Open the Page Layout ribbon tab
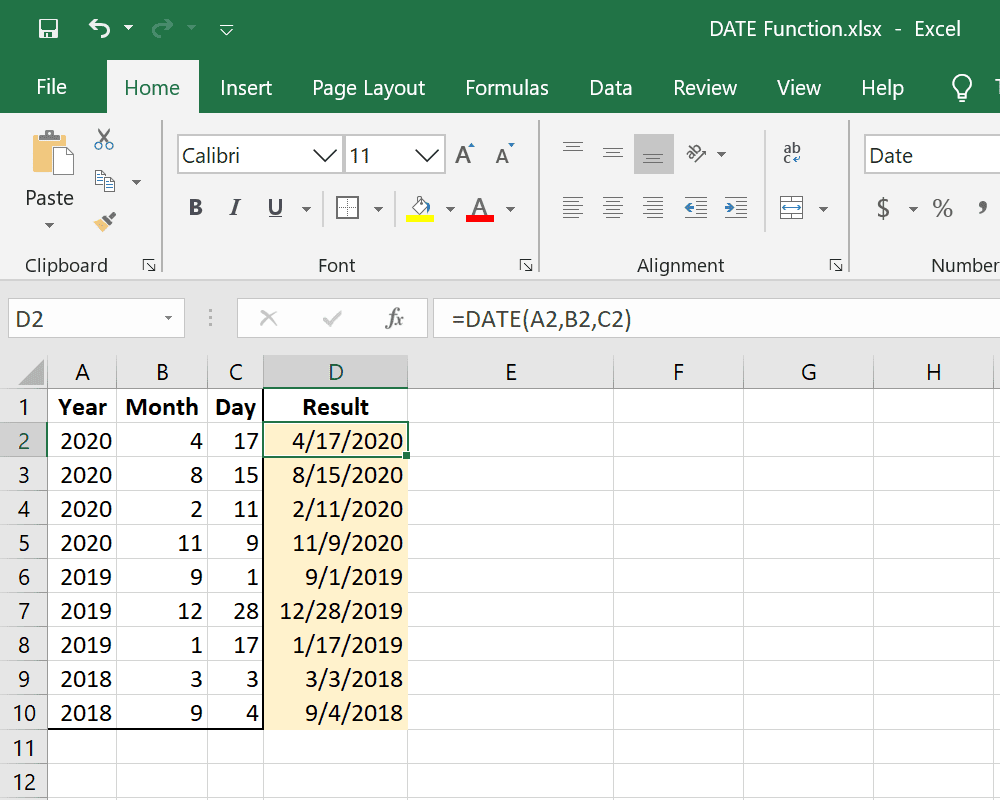1000x800 pixels. (x=369, y=87)
